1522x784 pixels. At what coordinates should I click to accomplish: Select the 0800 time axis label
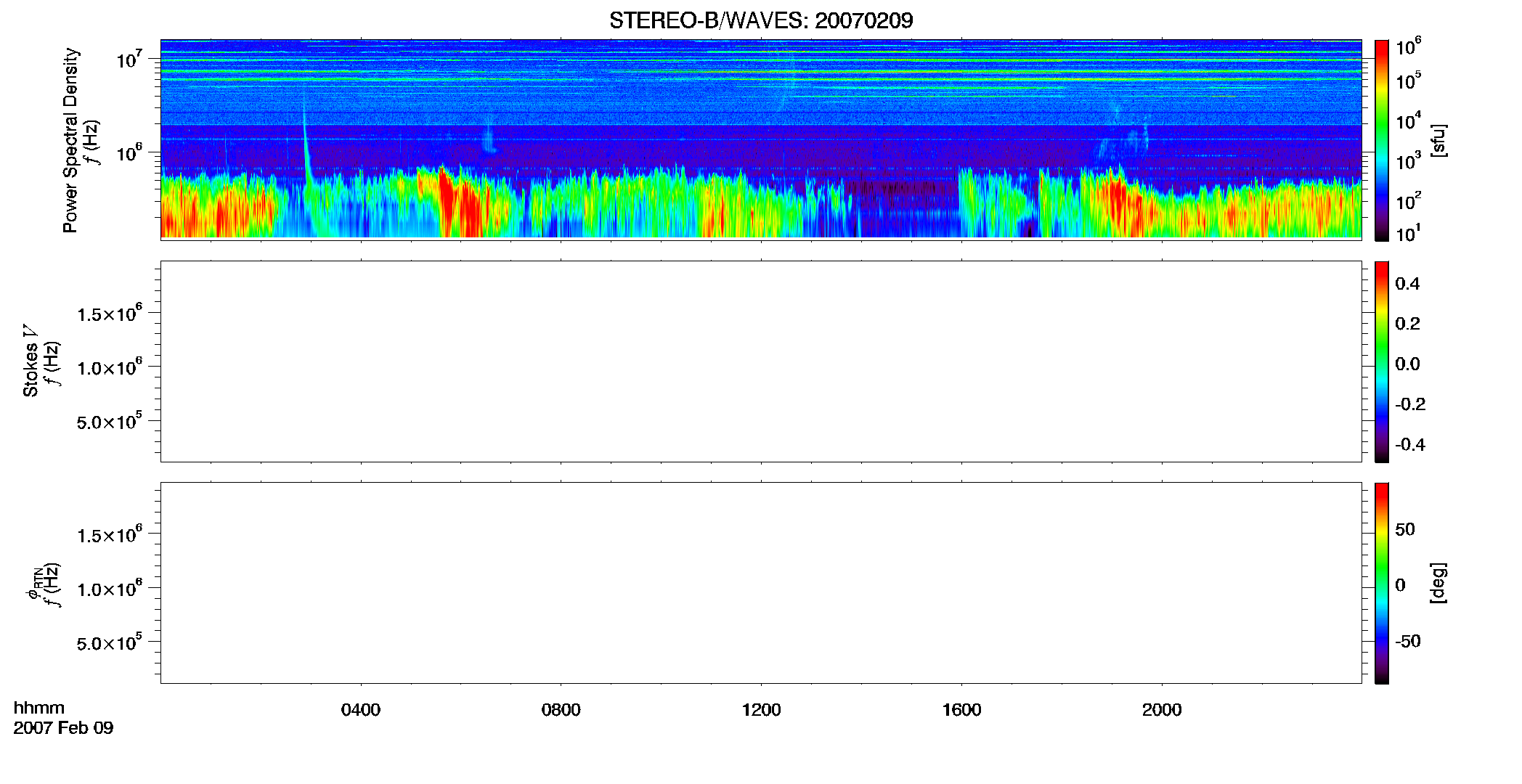pos(561,710)
